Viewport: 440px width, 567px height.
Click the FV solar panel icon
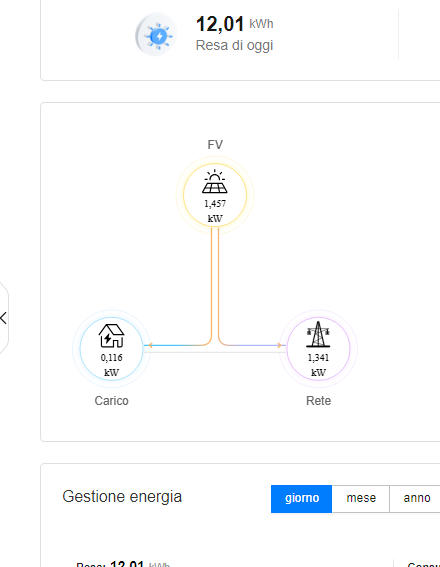(215, 182)
